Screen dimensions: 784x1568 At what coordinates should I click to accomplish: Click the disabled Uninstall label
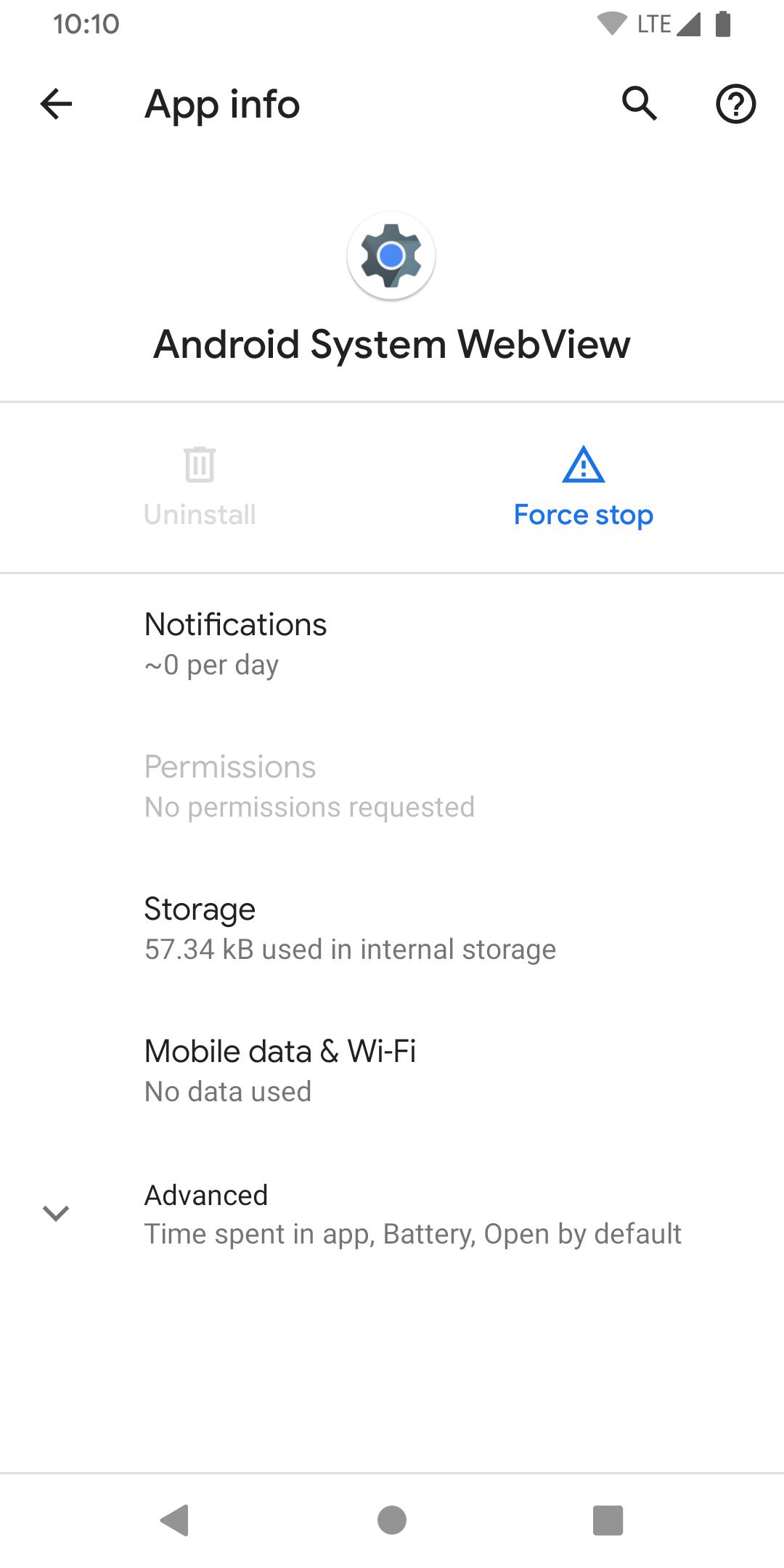200,515
